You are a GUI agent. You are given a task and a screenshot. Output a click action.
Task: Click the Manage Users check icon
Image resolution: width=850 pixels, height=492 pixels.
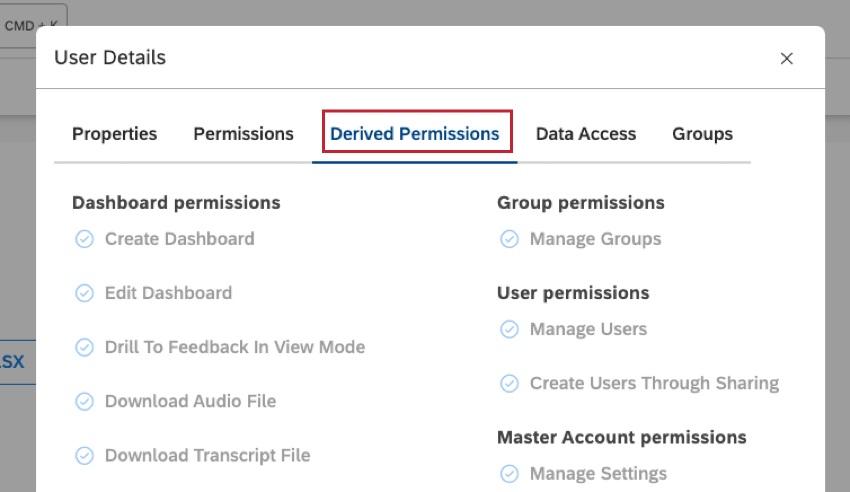510,329
